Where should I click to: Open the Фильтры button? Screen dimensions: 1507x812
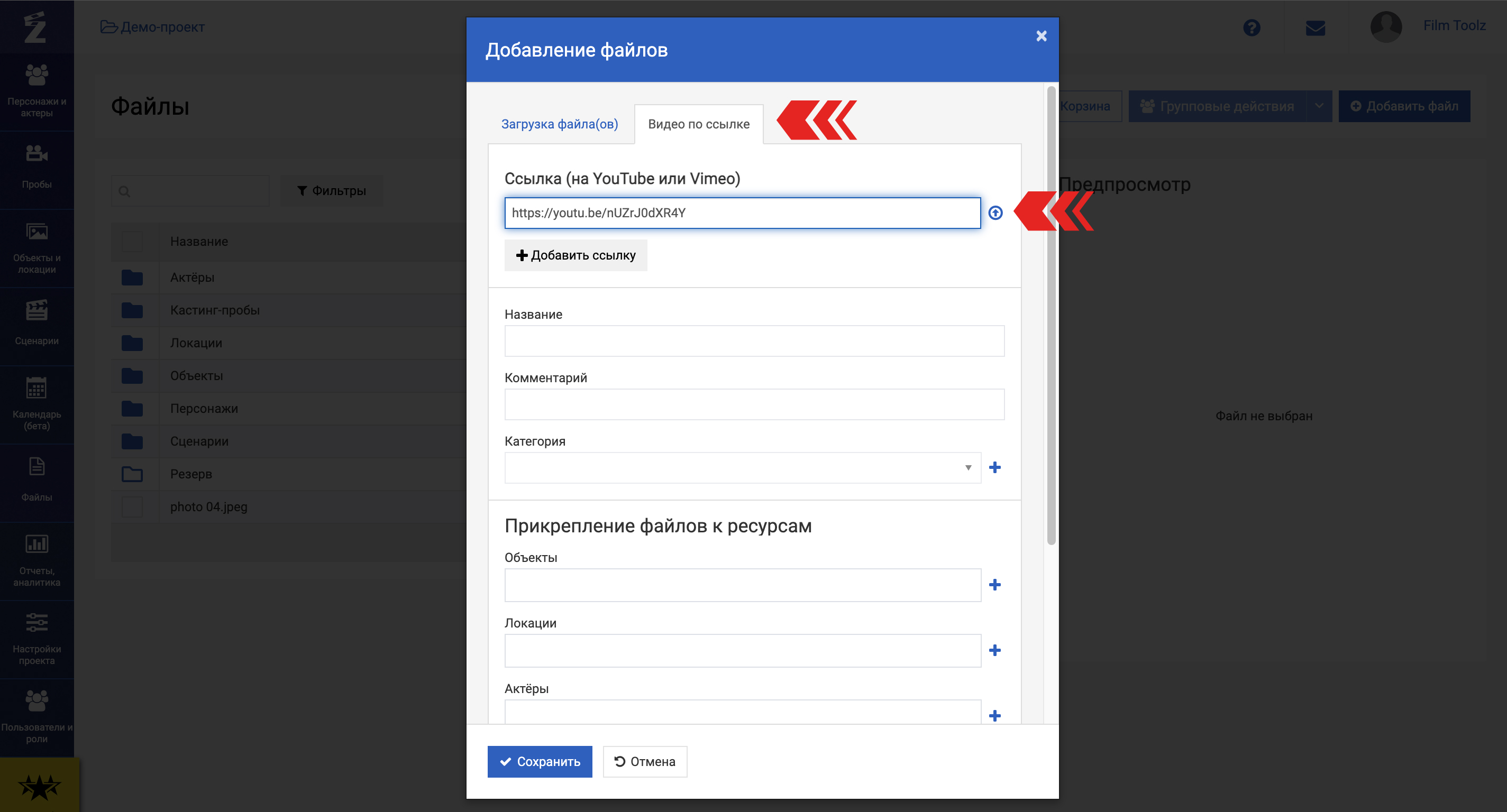click(332, 191)
